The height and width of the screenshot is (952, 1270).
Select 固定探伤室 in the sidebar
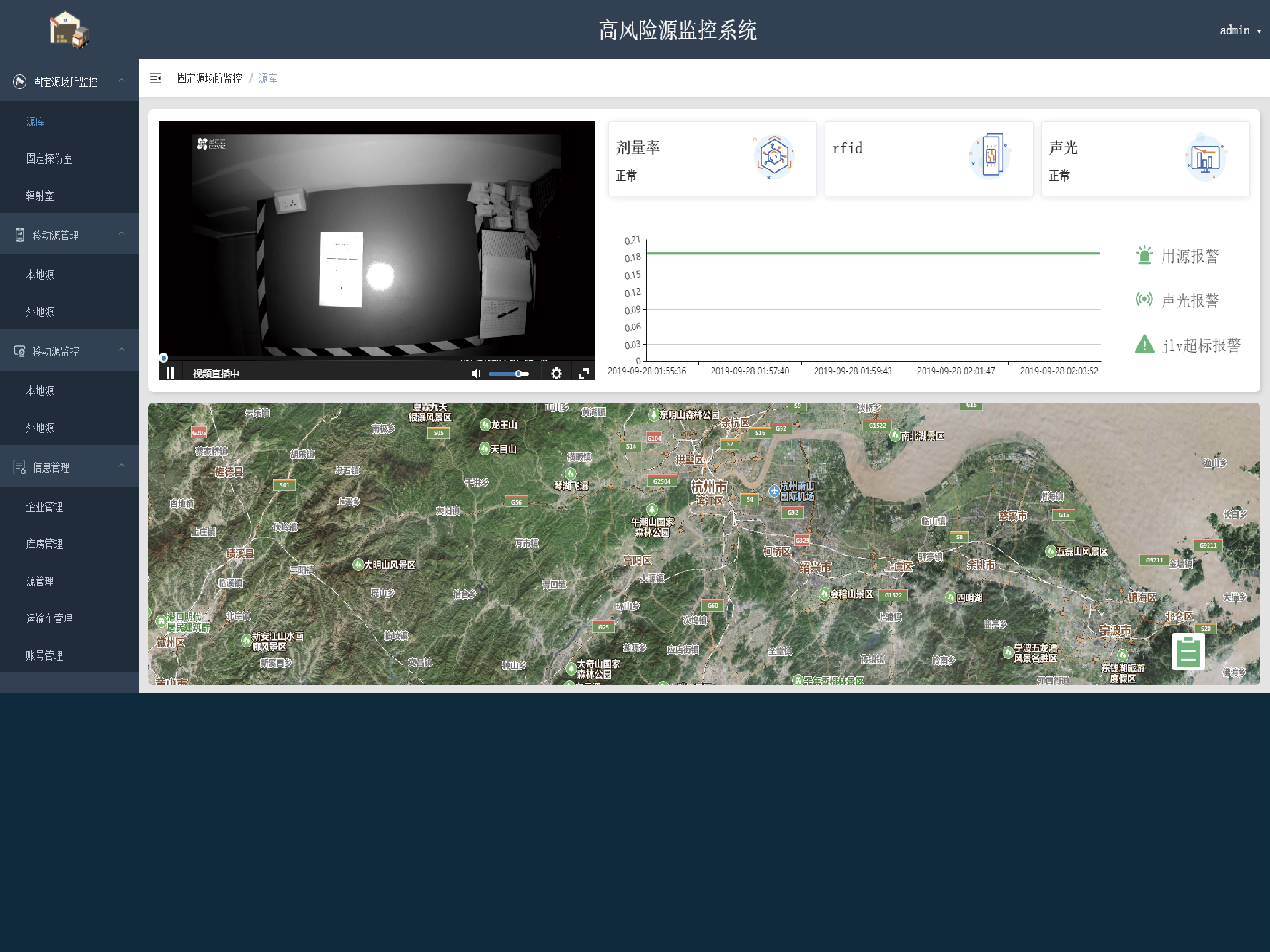pyautogui.click(x=49, y=158)
